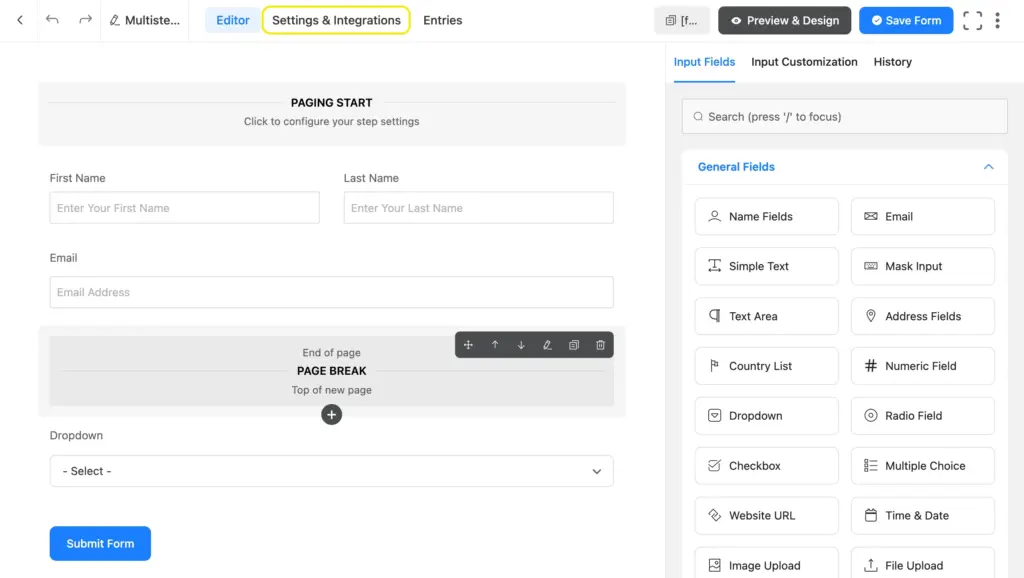Delete the page break with trash icon
The width and height of the screenshot is (1024, 578).
tap(600, 345)
